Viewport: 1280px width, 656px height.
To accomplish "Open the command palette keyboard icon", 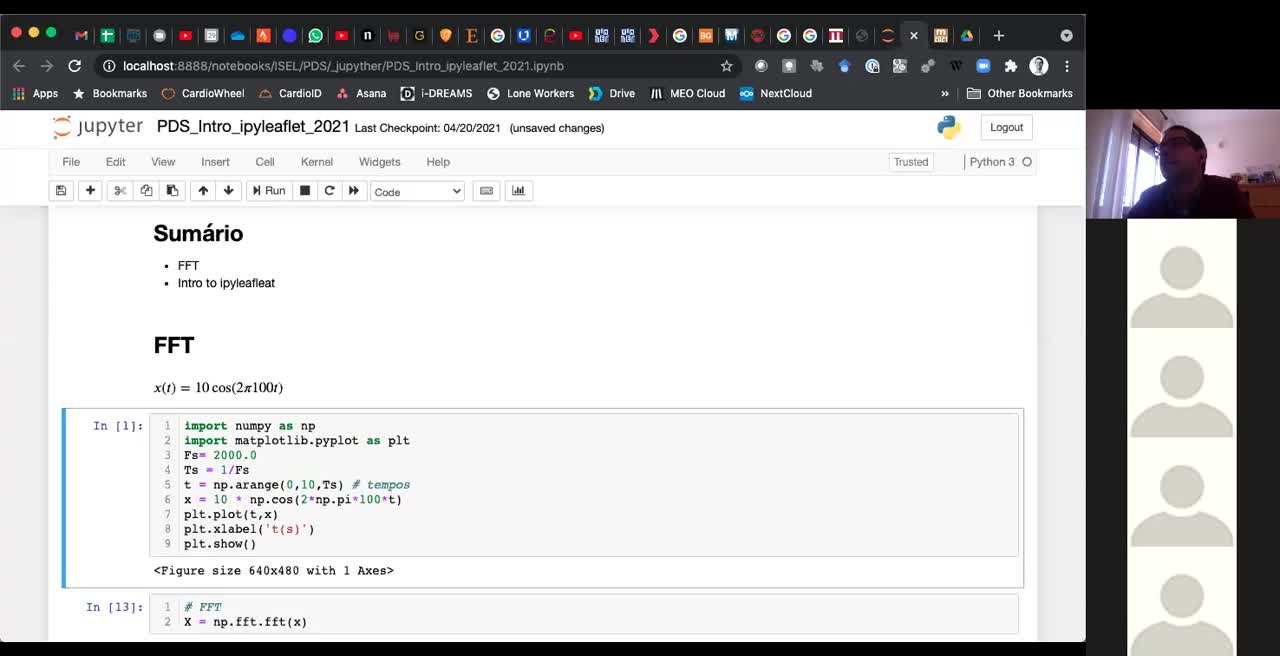I will [486, 191].
